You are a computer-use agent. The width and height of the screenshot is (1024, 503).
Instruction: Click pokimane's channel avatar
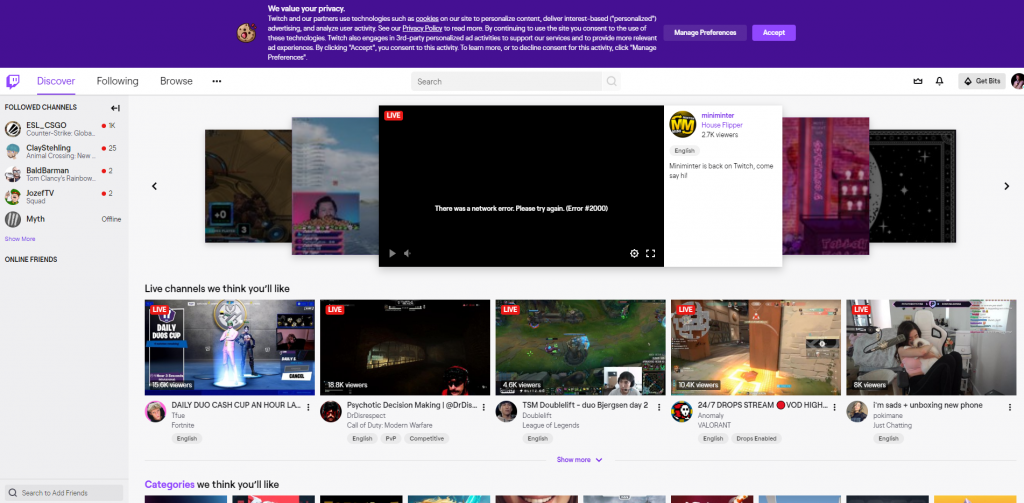click(857, 412)
